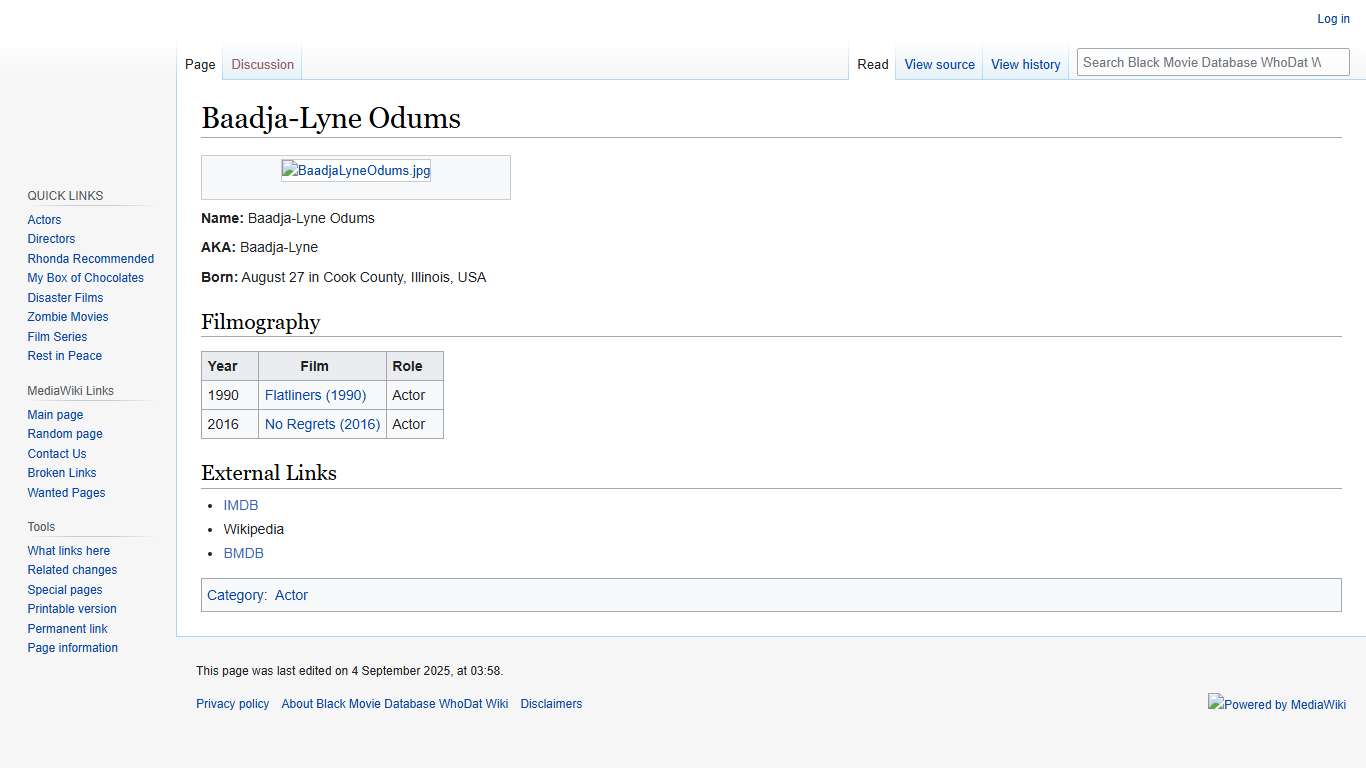The height and width of the screenshot is (768, 1366).
Task: Read the Privacy policy
Action: 232,703
